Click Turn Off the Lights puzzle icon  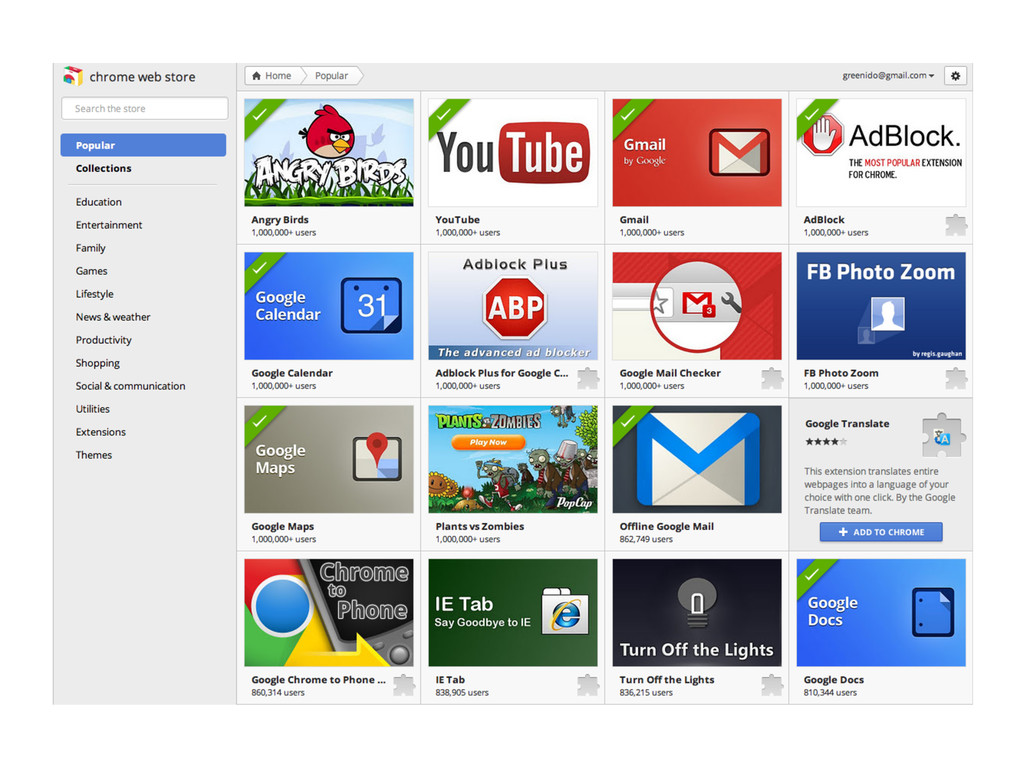coord(772,685)
